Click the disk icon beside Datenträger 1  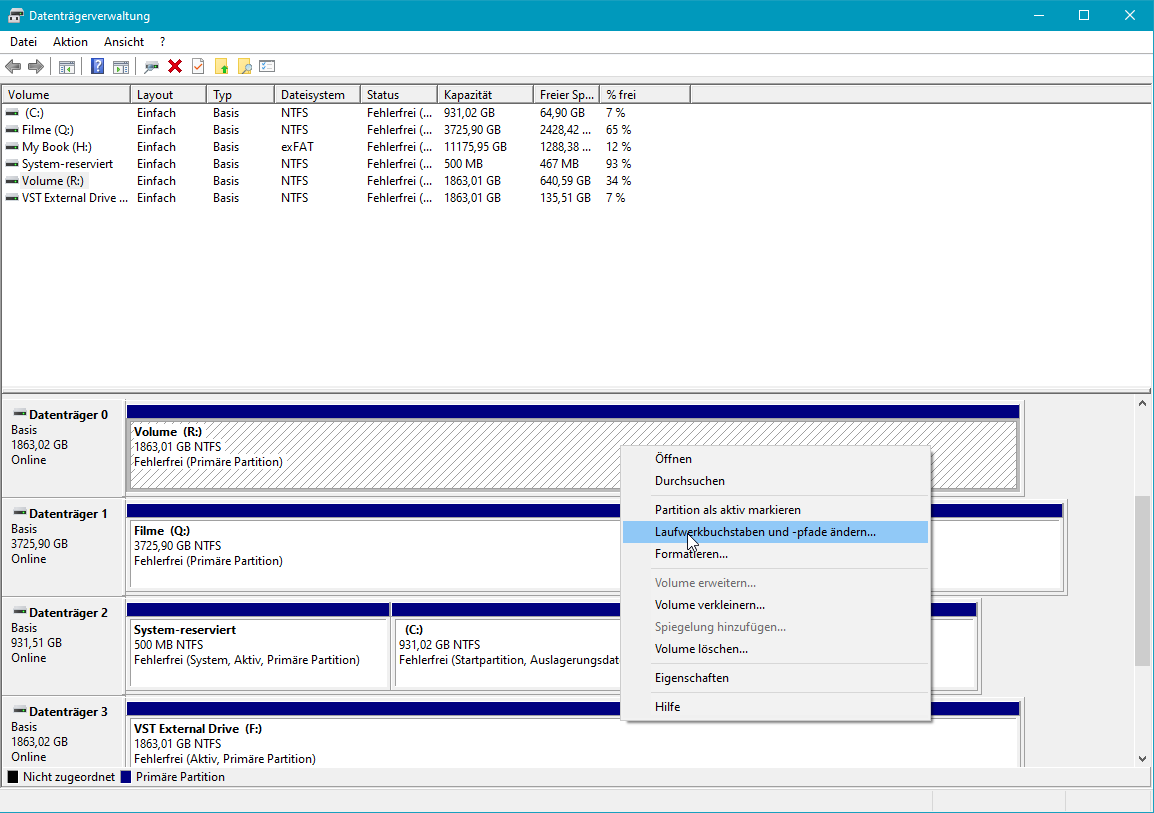point(20,513)
